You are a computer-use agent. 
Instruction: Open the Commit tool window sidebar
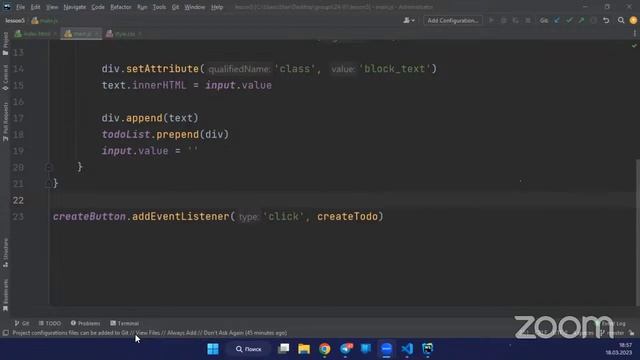pyautogui.click(x=5, y=77)
